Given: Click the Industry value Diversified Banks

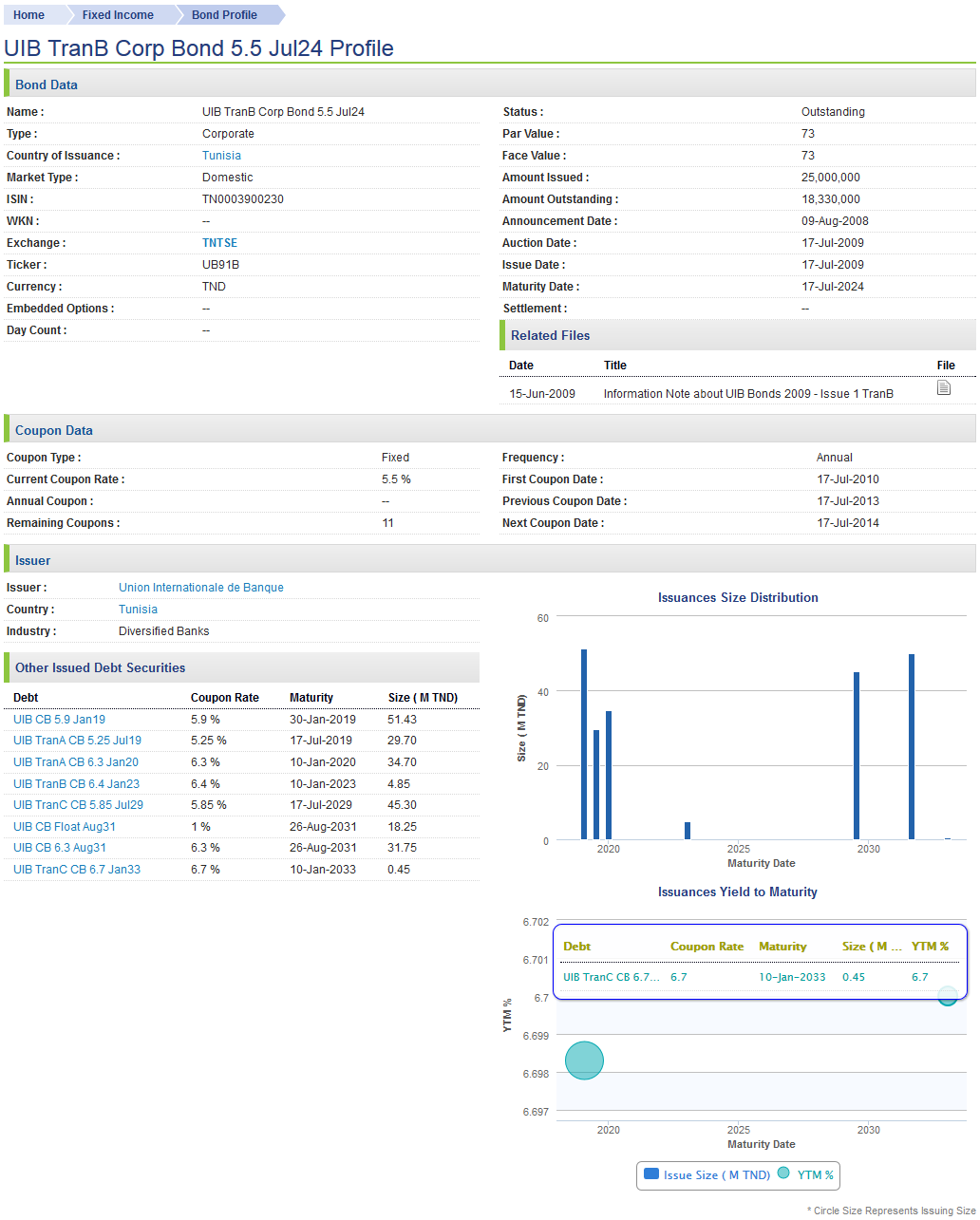Looking at the screenshot, I should click(x=164, y=631).
